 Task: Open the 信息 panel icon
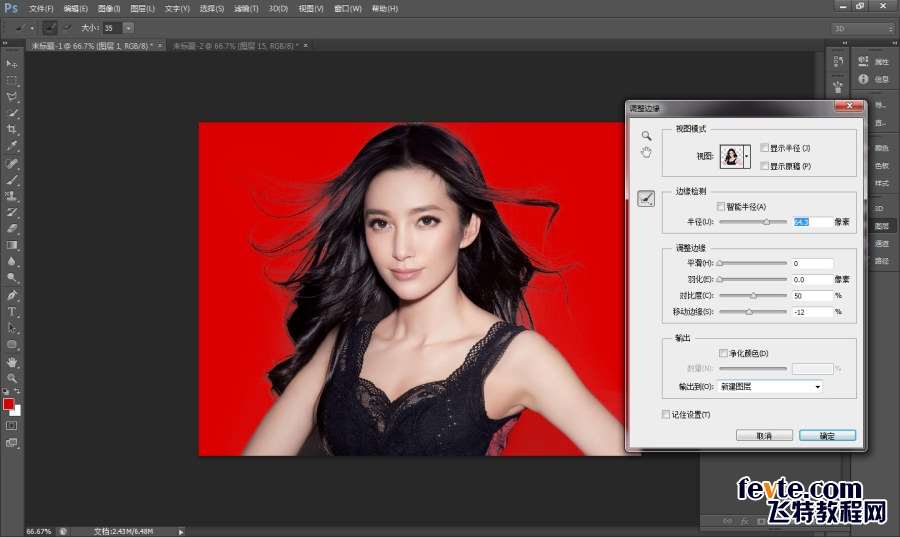pos(863,79)
